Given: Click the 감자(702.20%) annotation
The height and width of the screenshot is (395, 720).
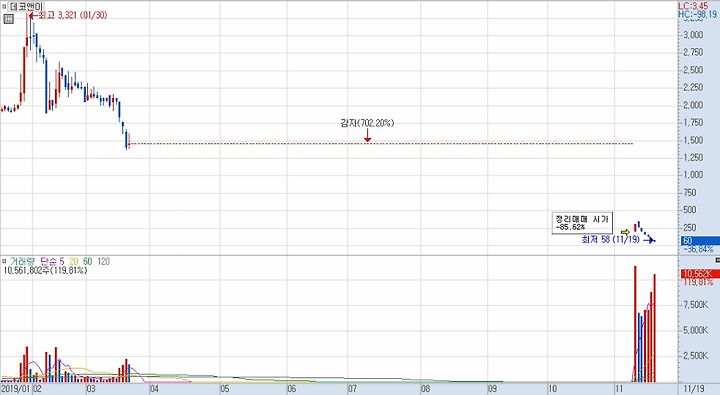Looking at the screenshot, I should 367,123.
